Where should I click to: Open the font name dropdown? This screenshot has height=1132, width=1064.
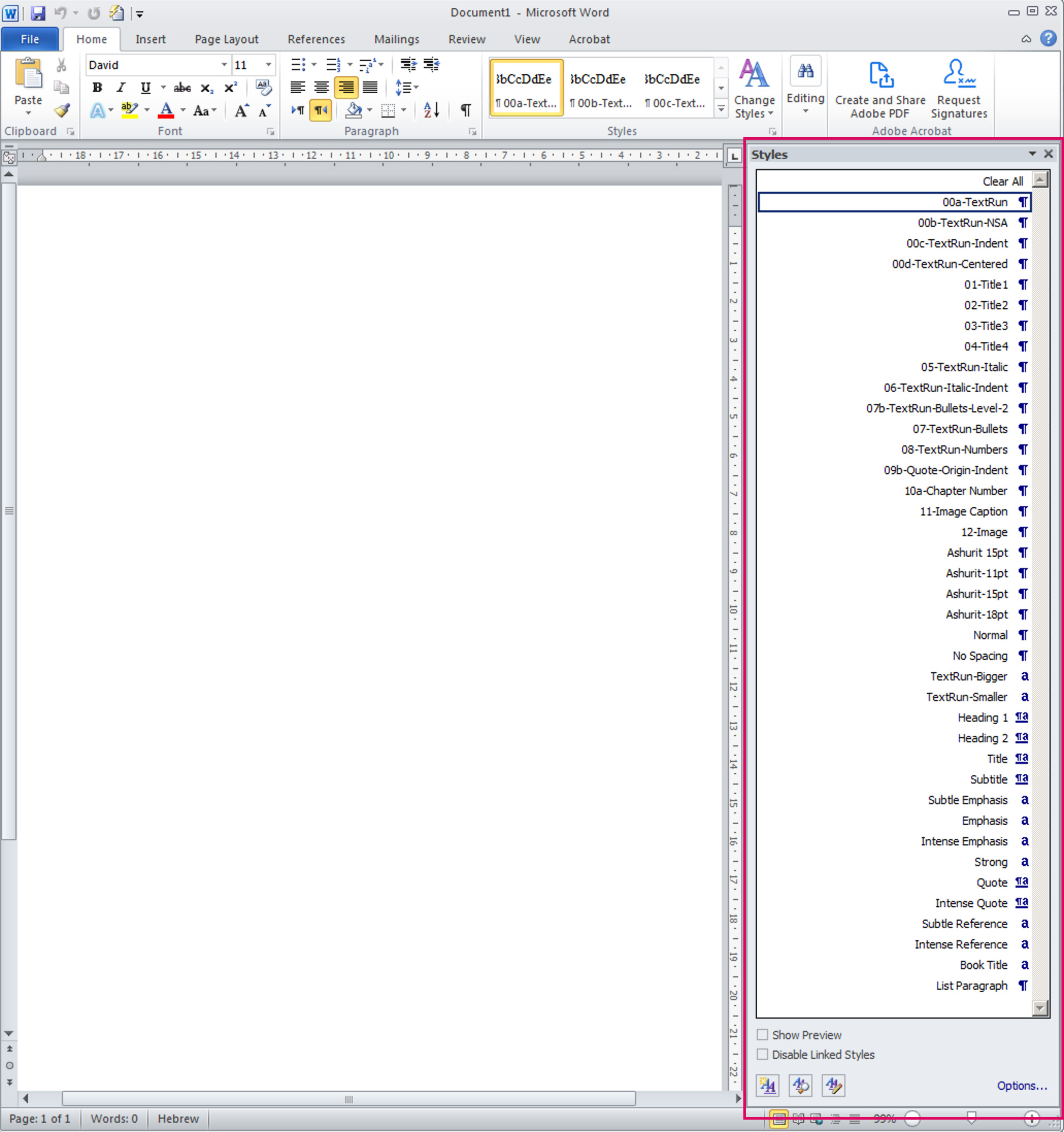224,65
